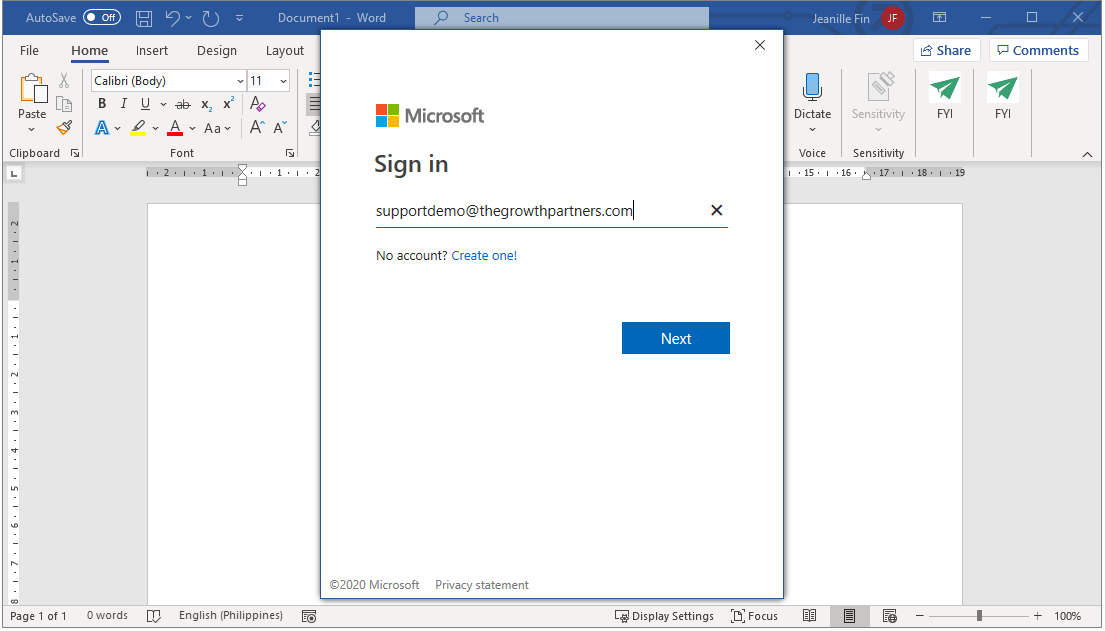Screen dimensions: 1105x631
Task: Click the macro recording status icon
Action: coord(309,616)
